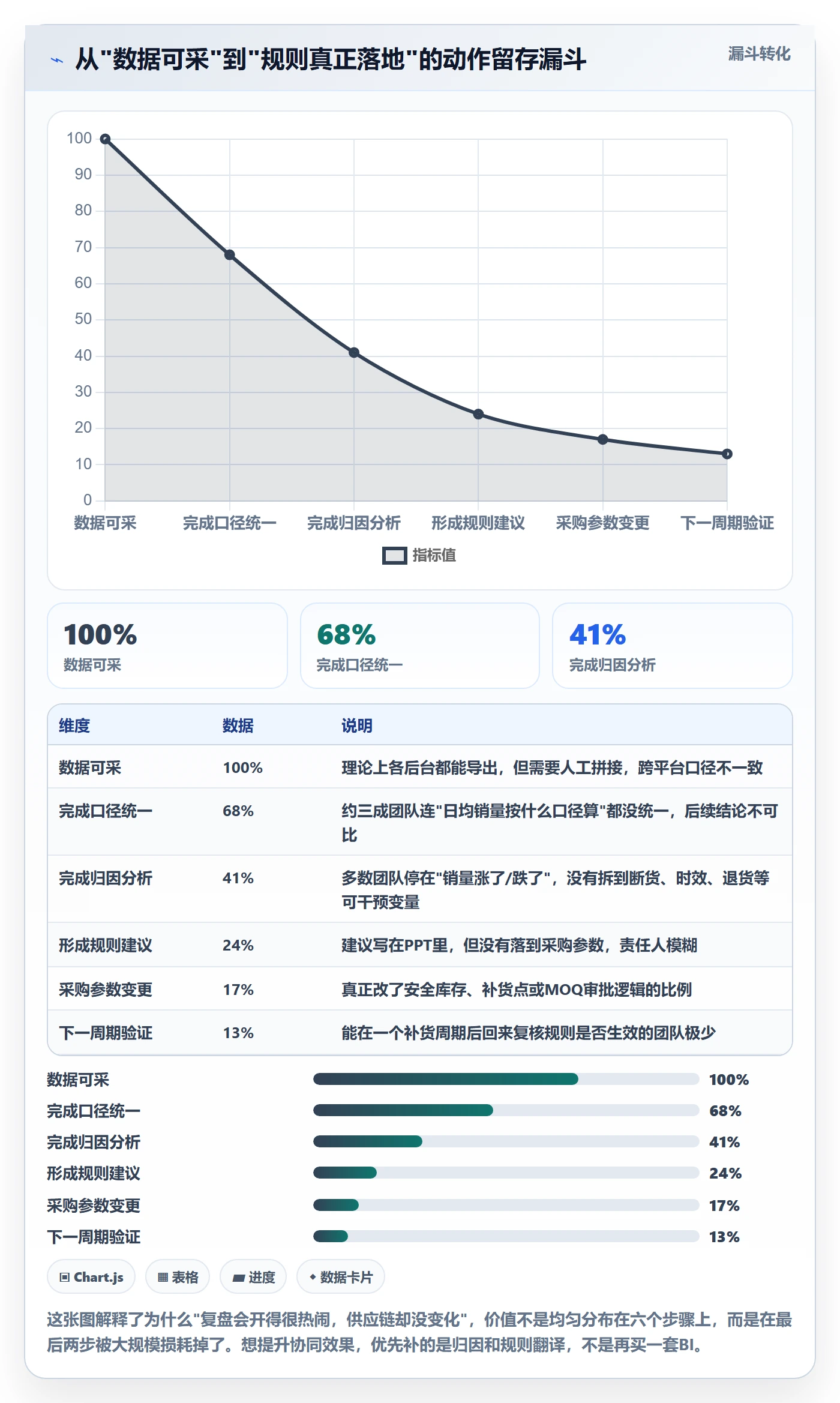Select the 数据卡片 tag chip
This screenshot has height=1403, width=840.
coord(341,1277)
